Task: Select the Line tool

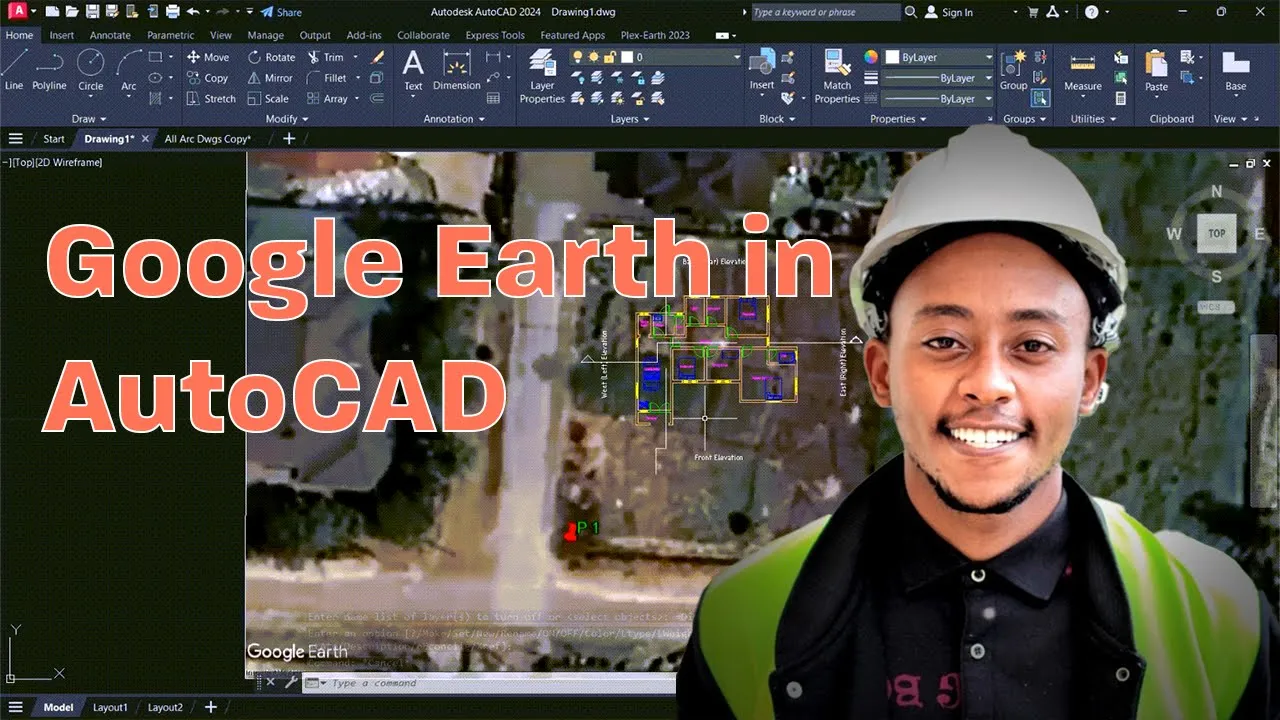Action: pyautogui.click(x=14, y=70)
